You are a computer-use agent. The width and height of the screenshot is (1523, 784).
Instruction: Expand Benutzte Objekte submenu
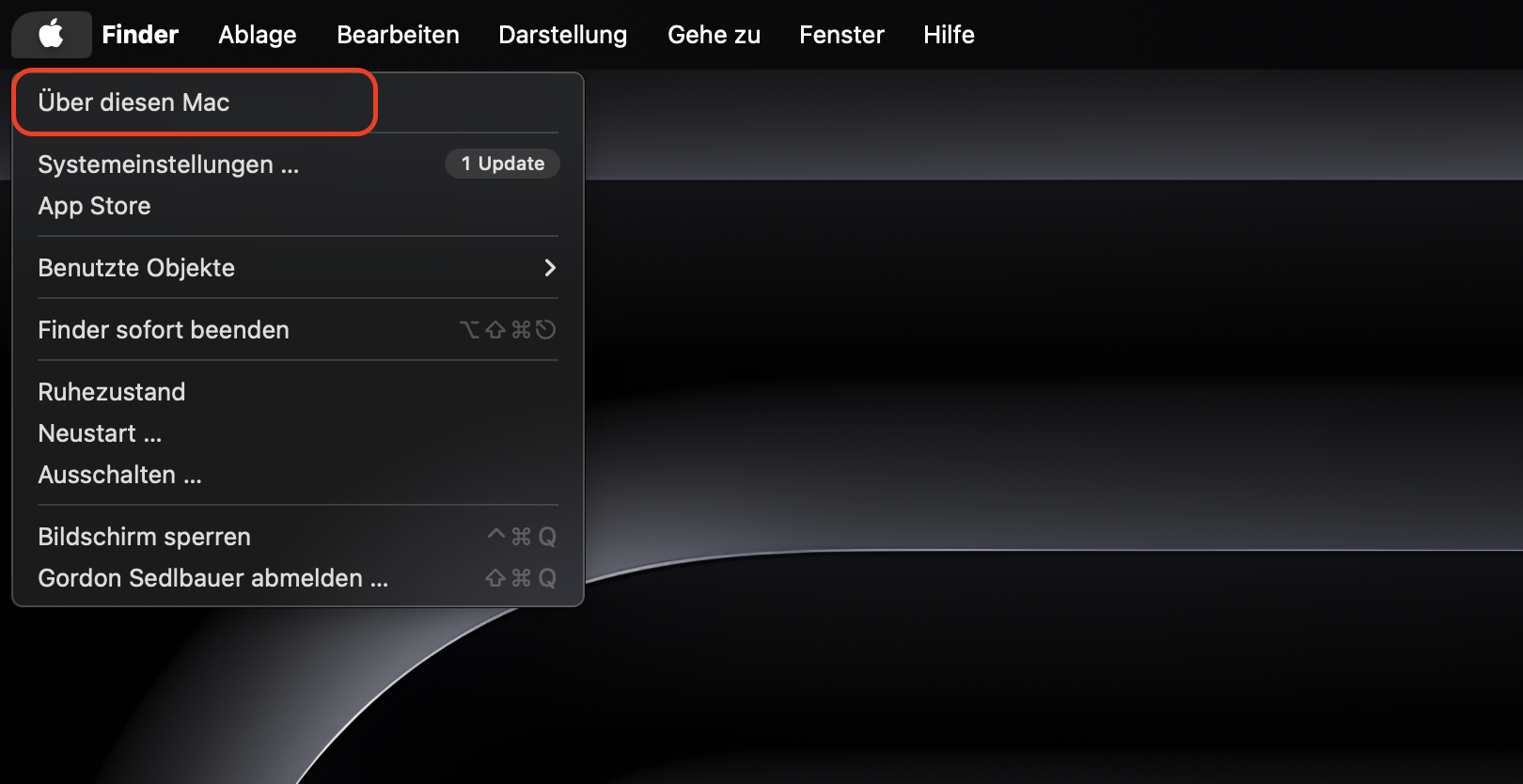pyautogui.click(x=298, y=267)
